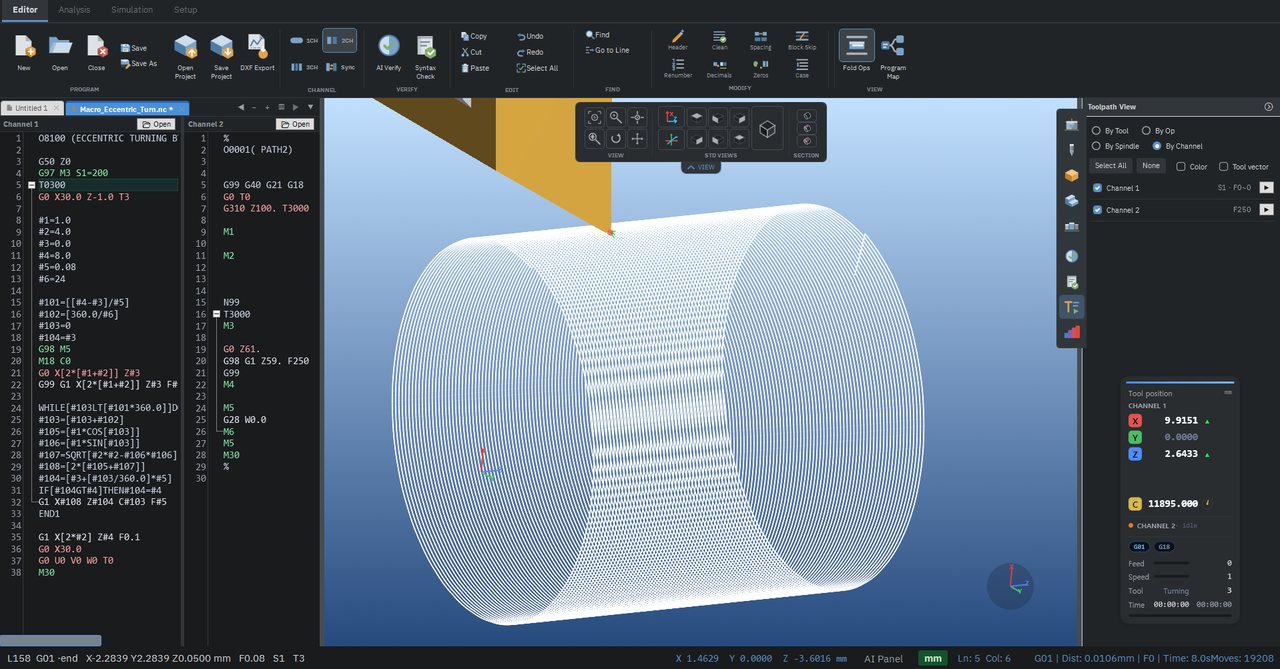1280x669 pixels.
Task: Collapse the T3000 fold marker on line 16
Action: [217, 314]
